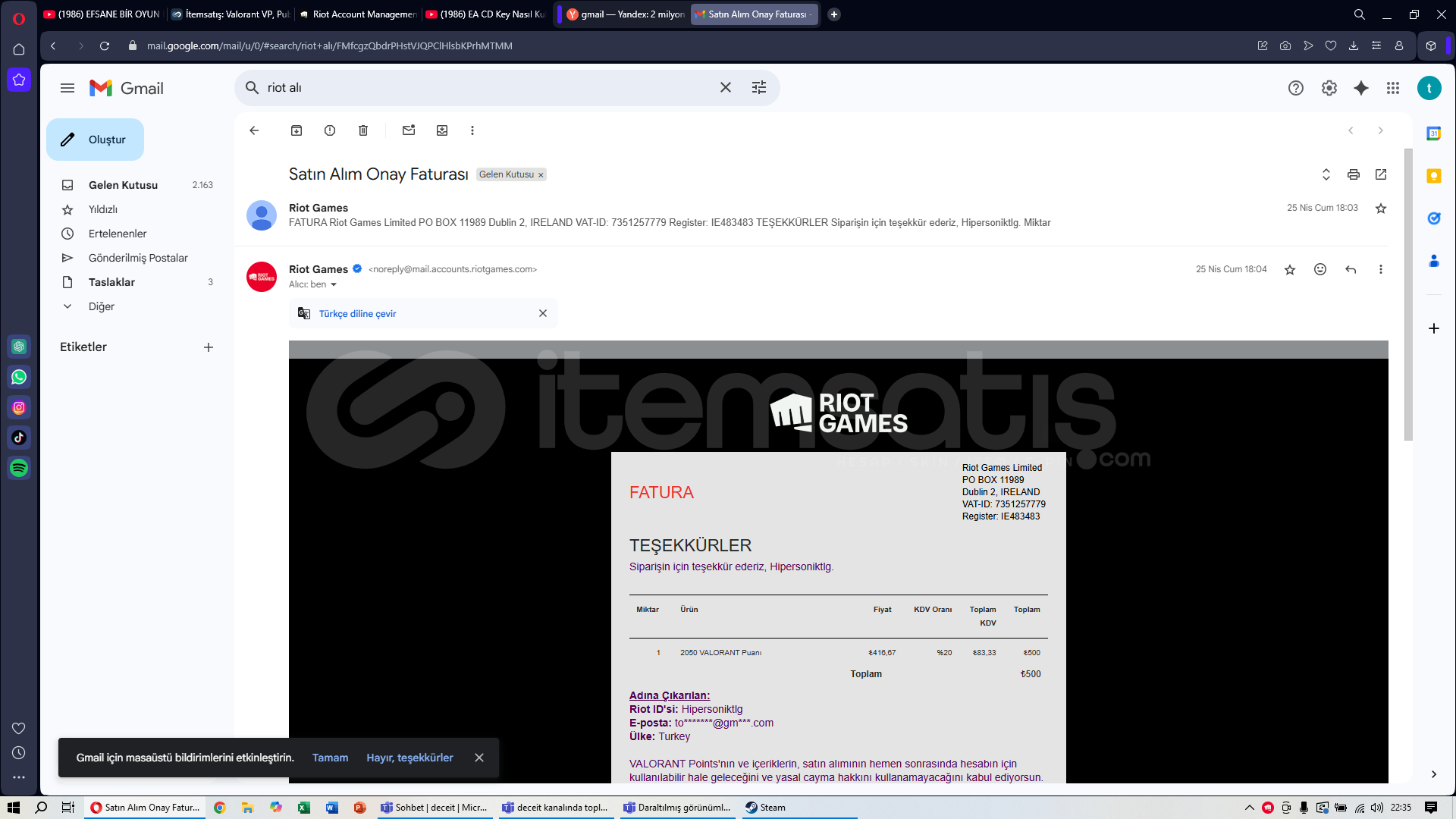
Task: Expand the collapsed 18:03 Riot Games message
Action: [x=811, y=215]
